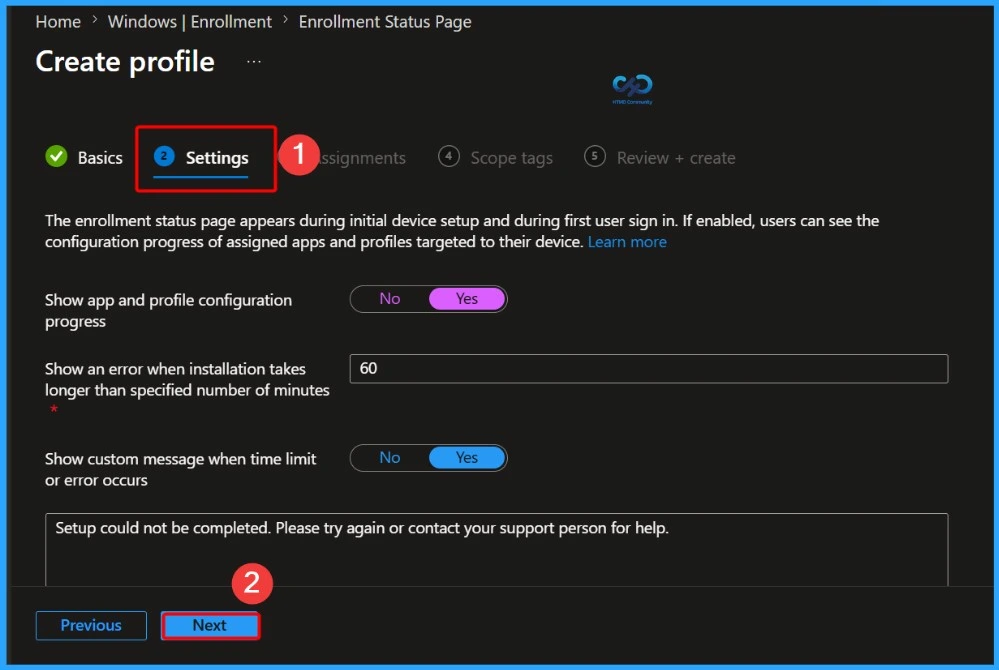The height and width of the screenshot is (670, 999).
Task: Set custom message option to No
Action: 390,458
